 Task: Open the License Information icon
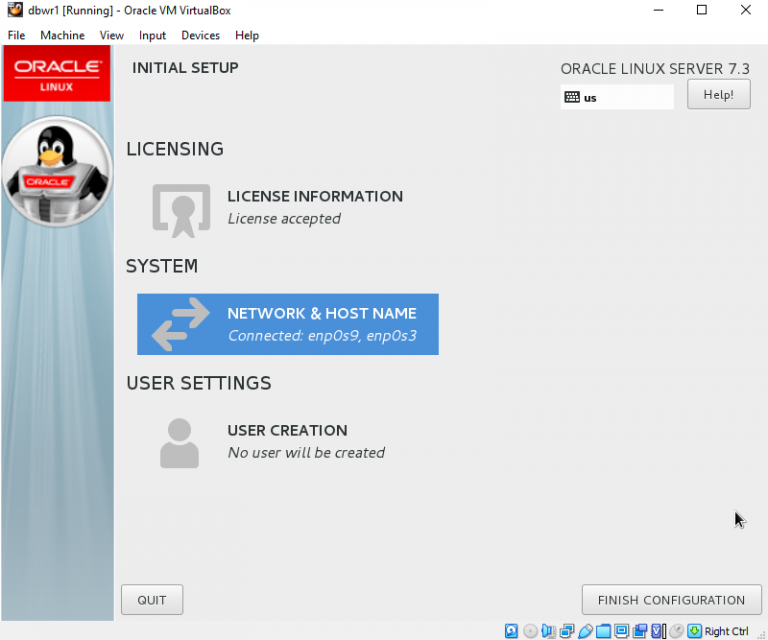point(181,209)
